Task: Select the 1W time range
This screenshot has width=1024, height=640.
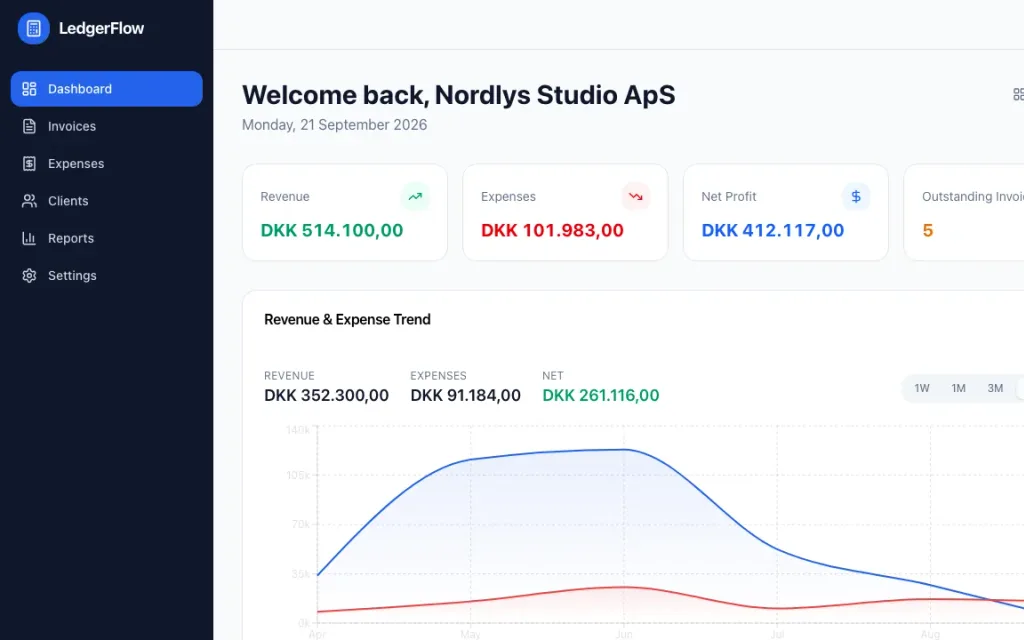Action: point(921,389)
